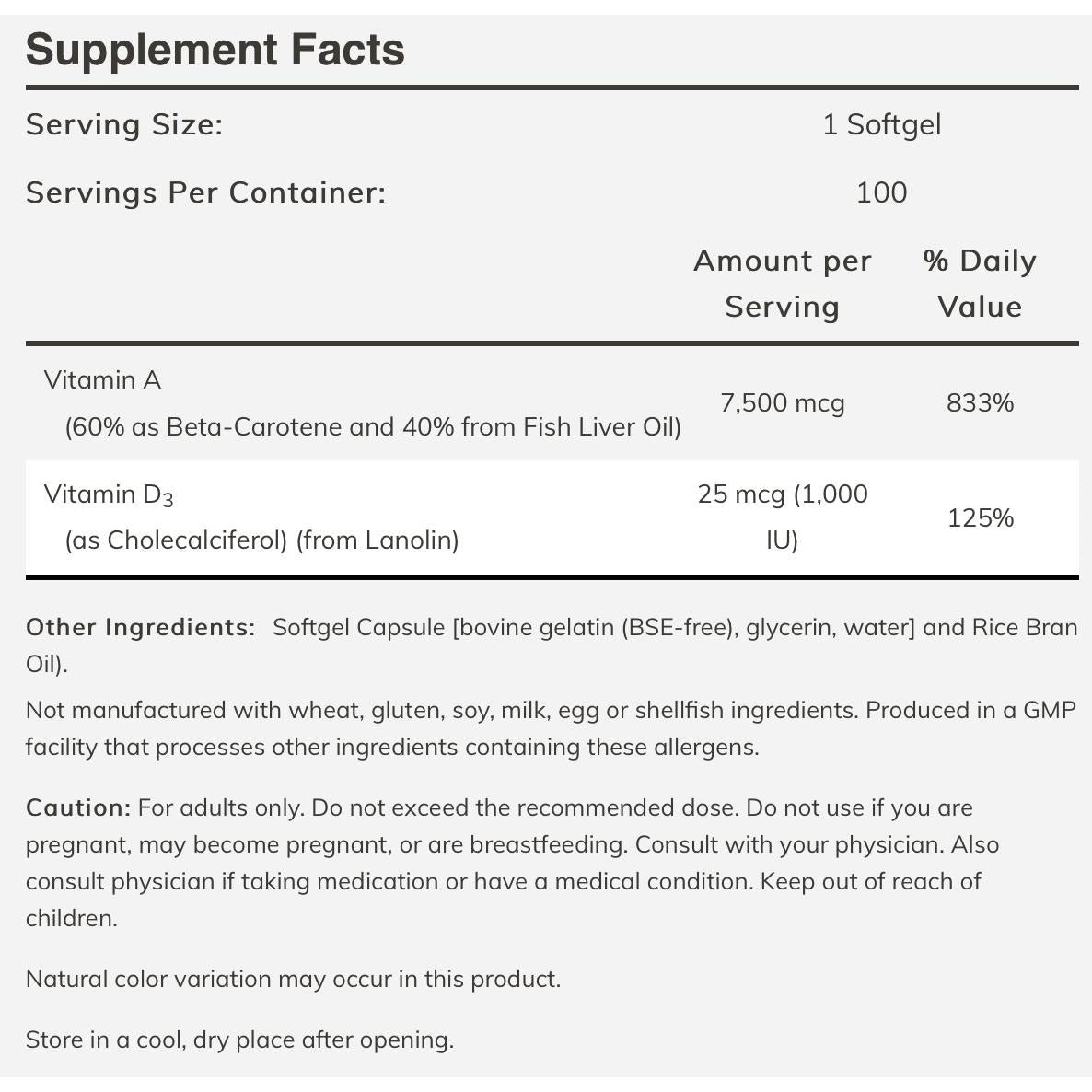Click the cool, dry place storage instruction
The width and height of the screenshot is (1092, 1092).
[x=239, y=1040]
